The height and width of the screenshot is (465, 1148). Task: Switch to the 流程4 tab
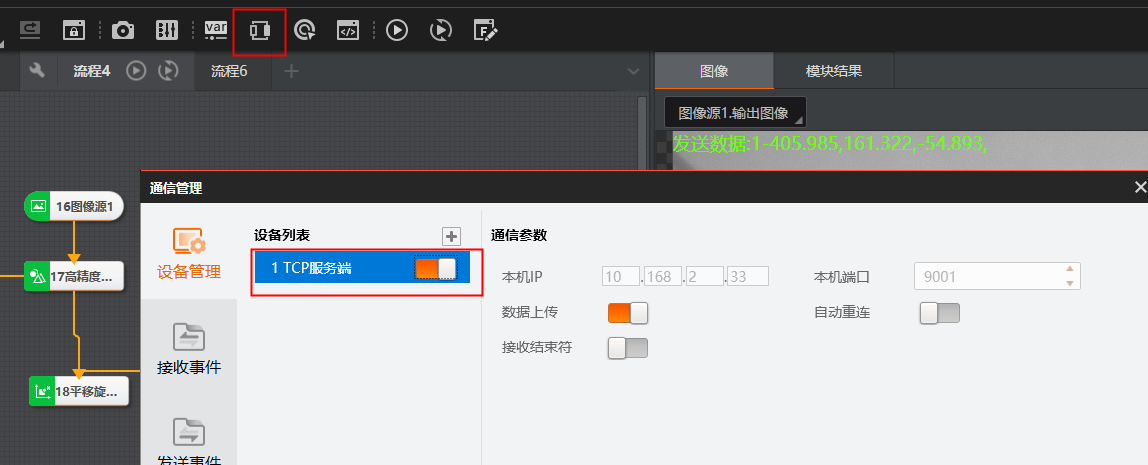click(x=92, y=71)
